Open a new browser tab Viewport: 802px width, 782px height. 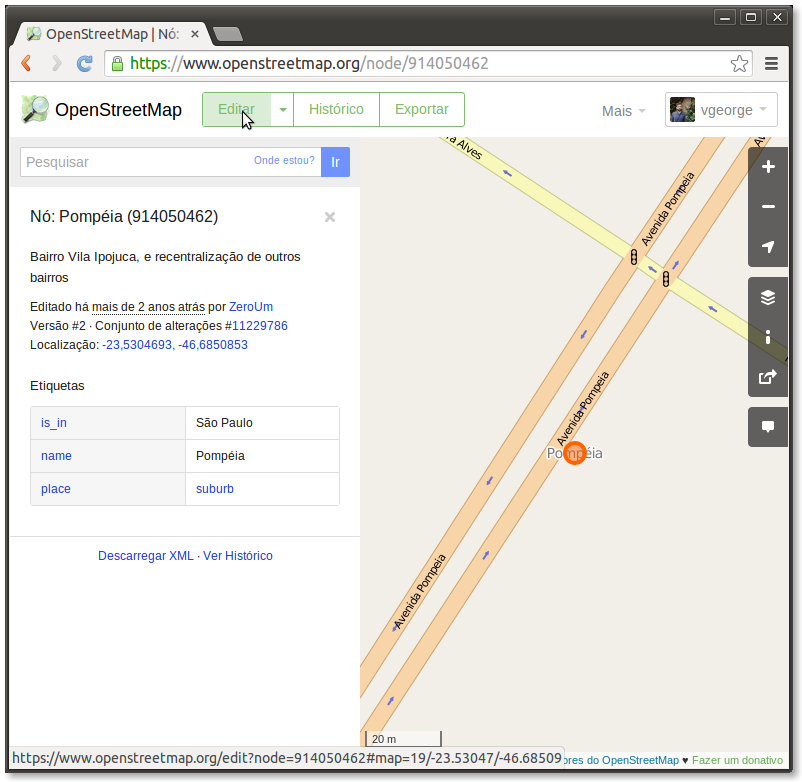coord(228,34)
